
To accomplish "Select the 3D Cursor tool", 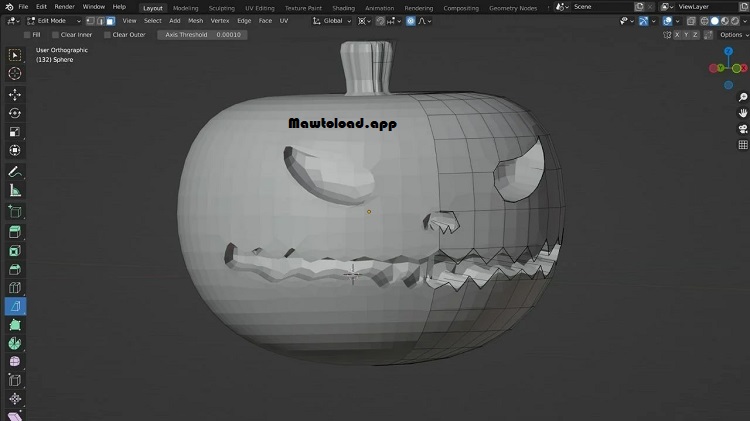I will (x=15, y=73).
